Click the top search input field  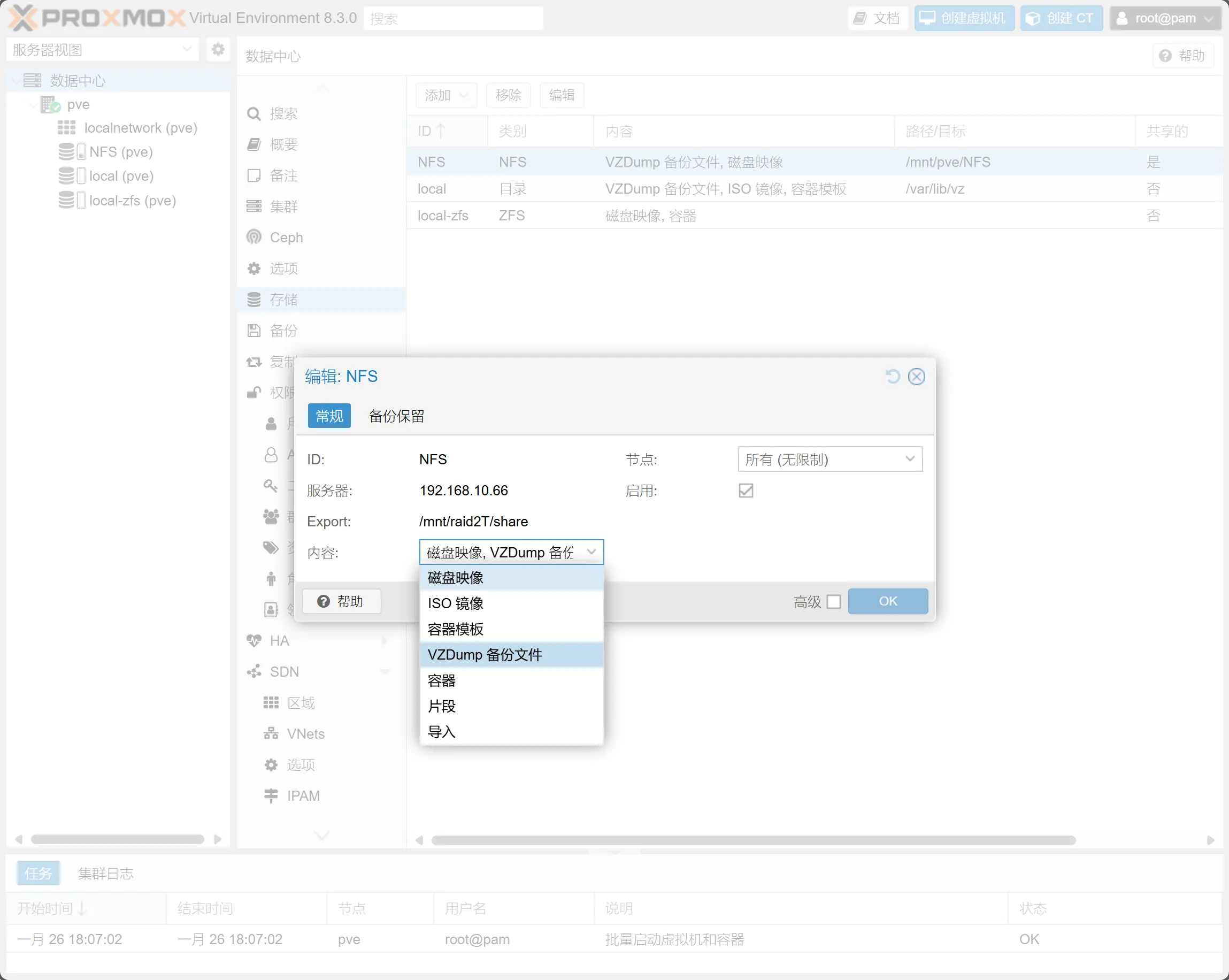pos(453,18)
